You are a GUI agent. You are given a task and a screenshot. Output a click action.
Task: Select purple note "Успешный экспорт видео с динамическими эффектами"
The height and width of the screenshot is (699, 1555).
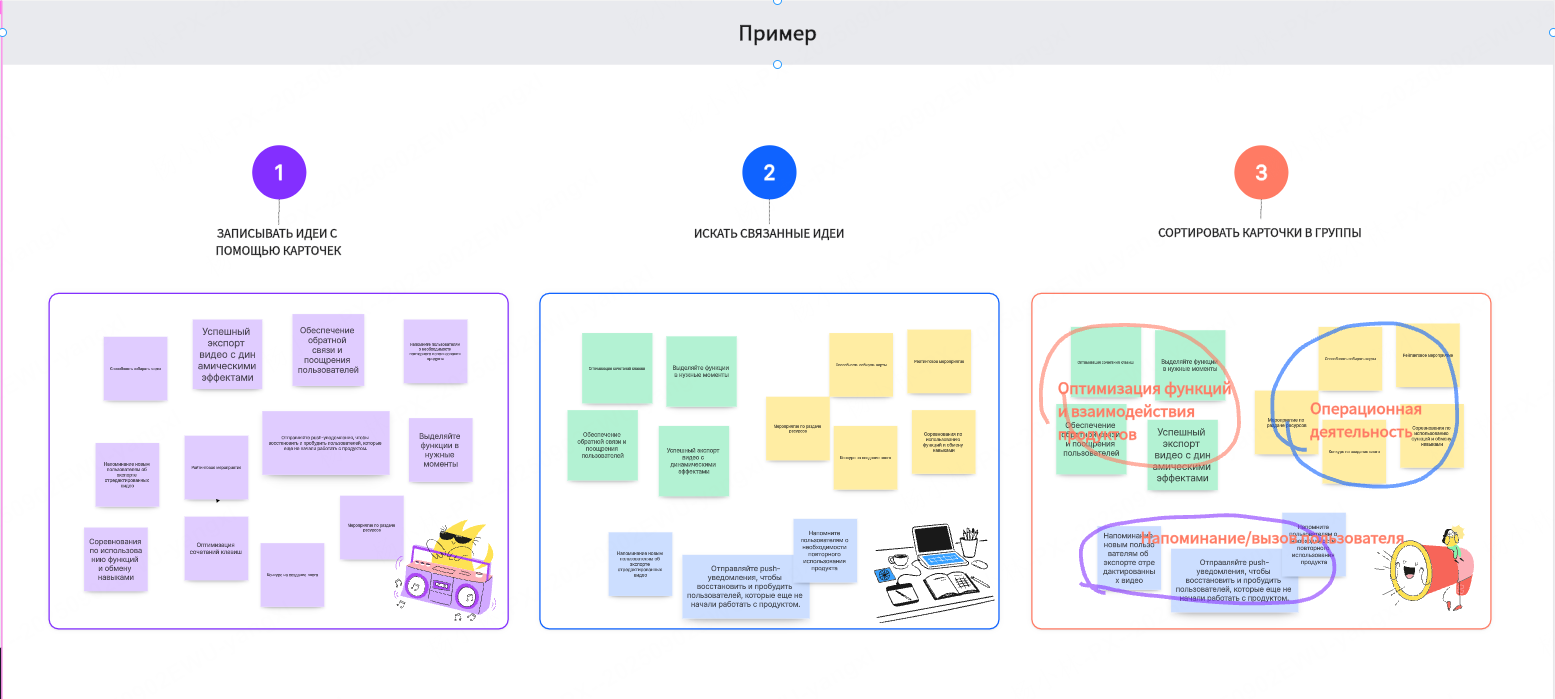[226, 355]
